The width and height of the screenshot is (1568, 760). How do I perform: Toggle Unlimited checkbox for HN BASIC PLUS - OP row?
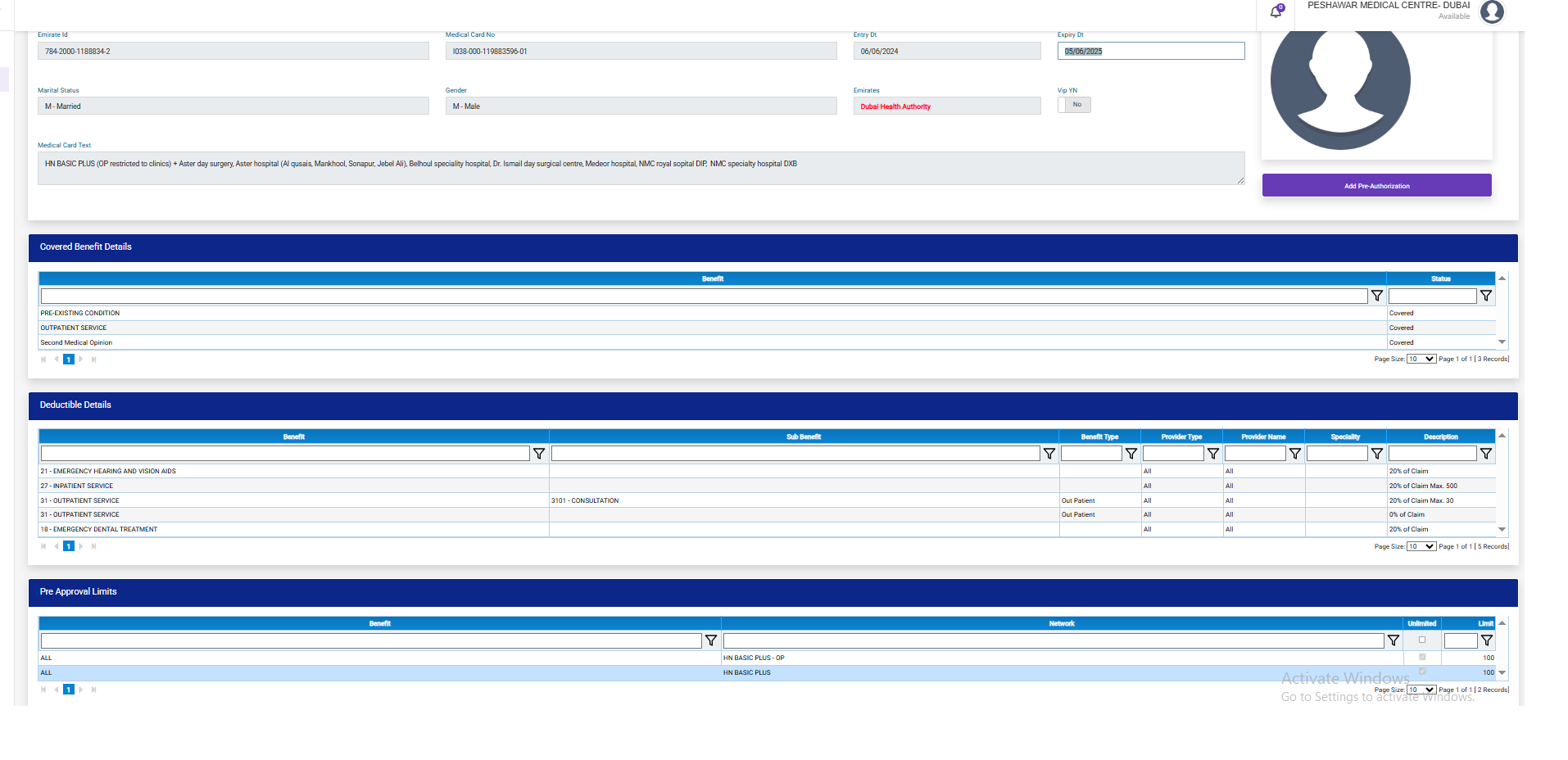tap(1422, 657)
